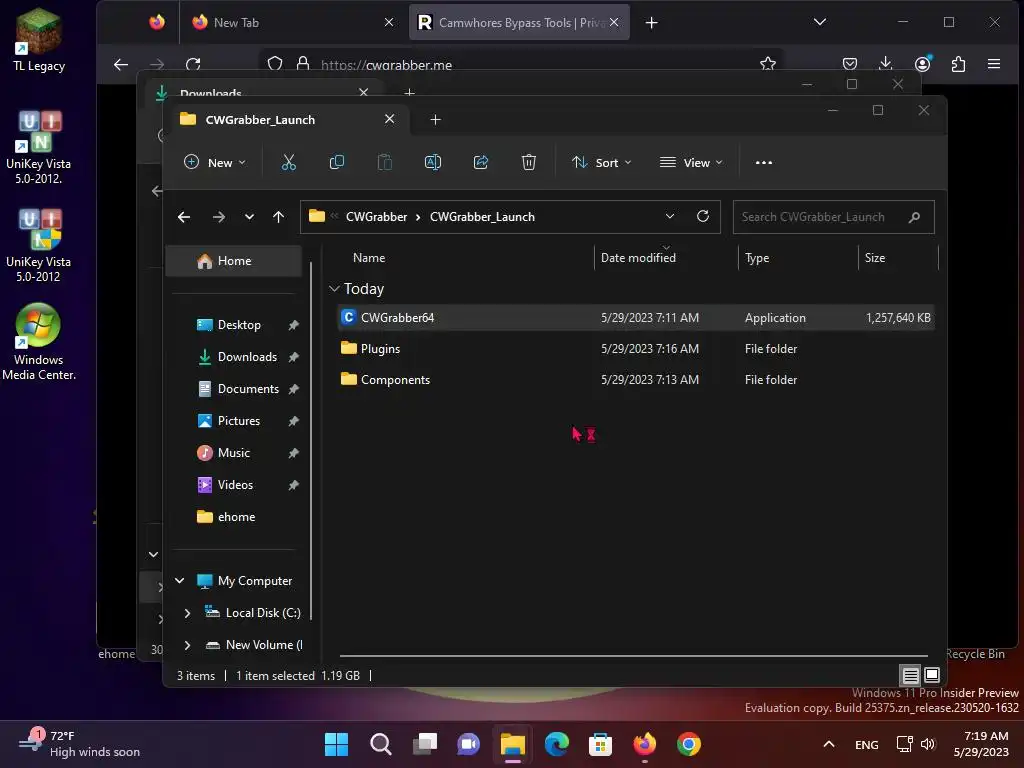Click the Cut scissors icon in Explorer toolbar
Image resolution: width=1024 pixels, height=768 pixels.
289,163
